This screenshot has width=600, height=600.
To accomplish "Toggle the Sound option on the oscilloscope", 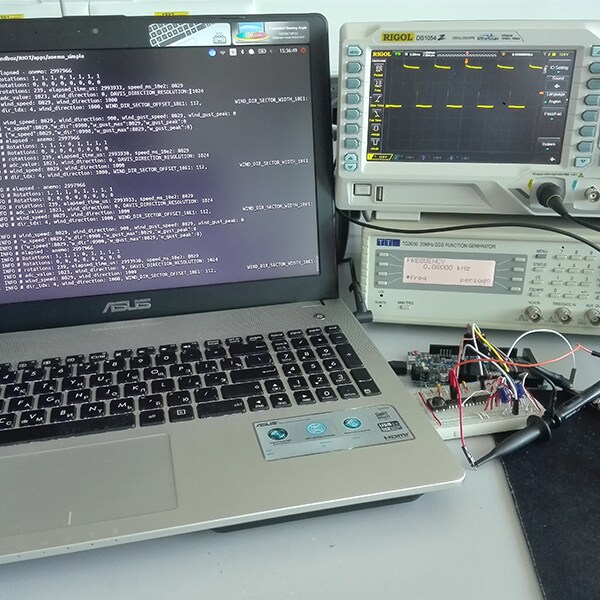I will click(x=558, y=80).
